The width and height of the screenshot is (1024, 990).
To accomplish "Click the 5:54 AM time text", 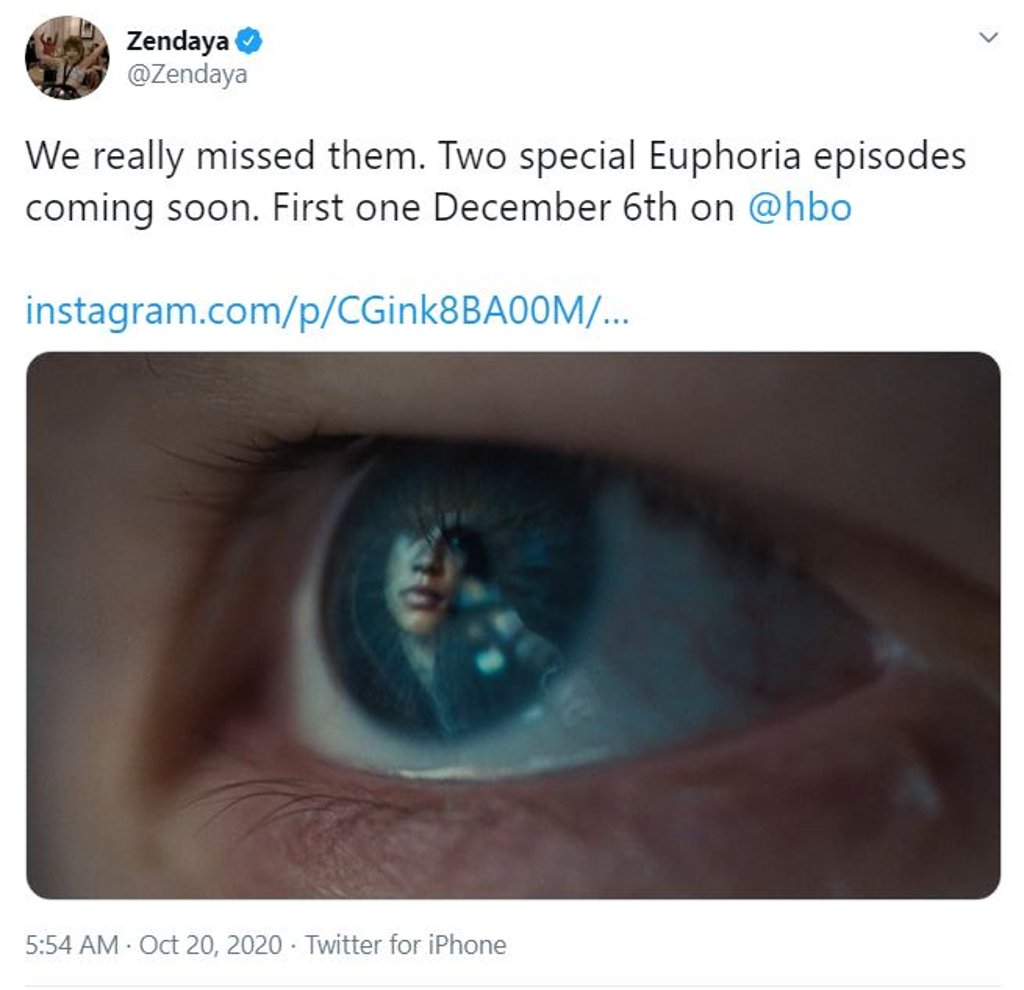I will point(71,944).
